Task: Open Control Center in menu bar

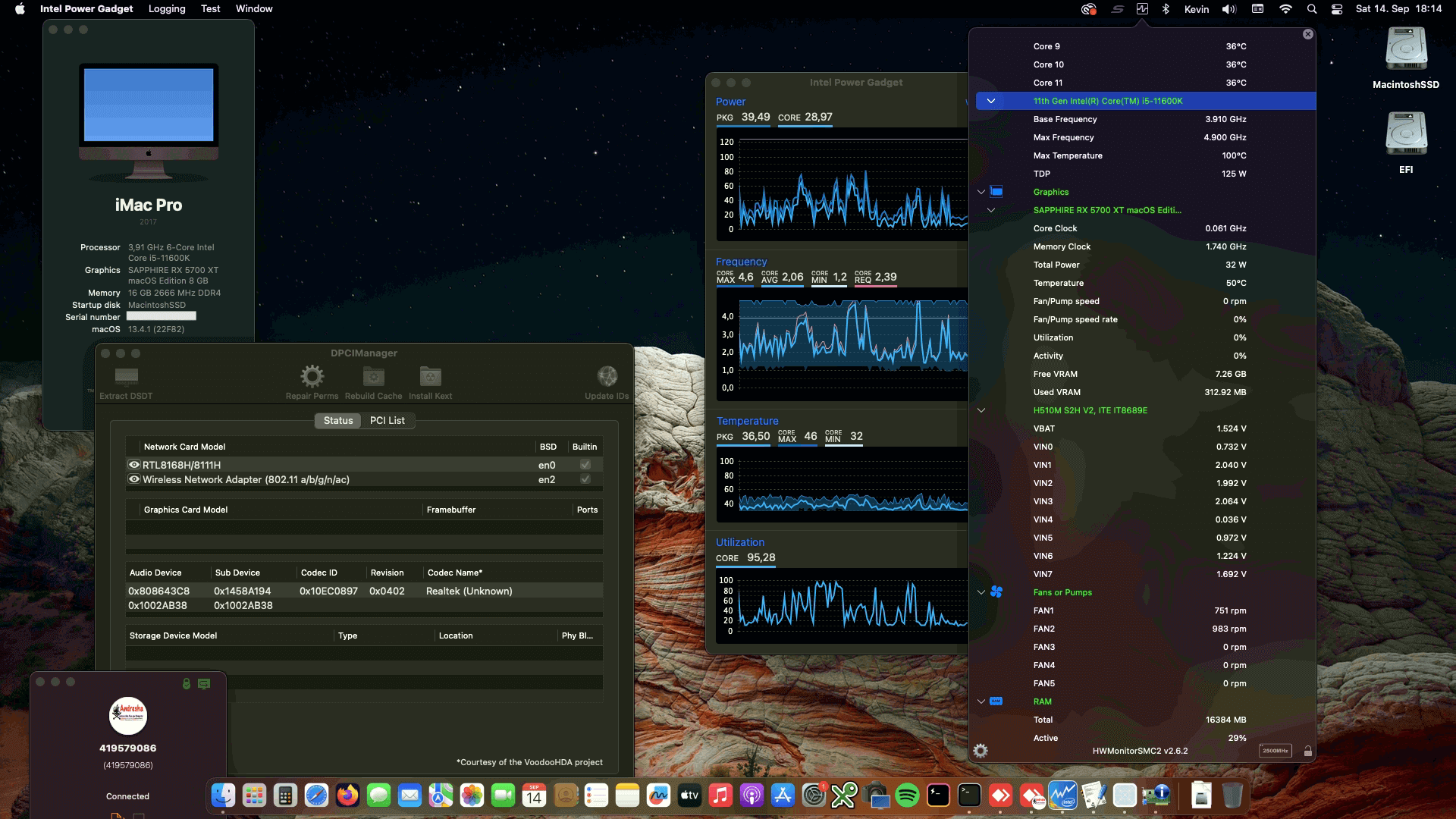Action: [x=1337, y=9]
